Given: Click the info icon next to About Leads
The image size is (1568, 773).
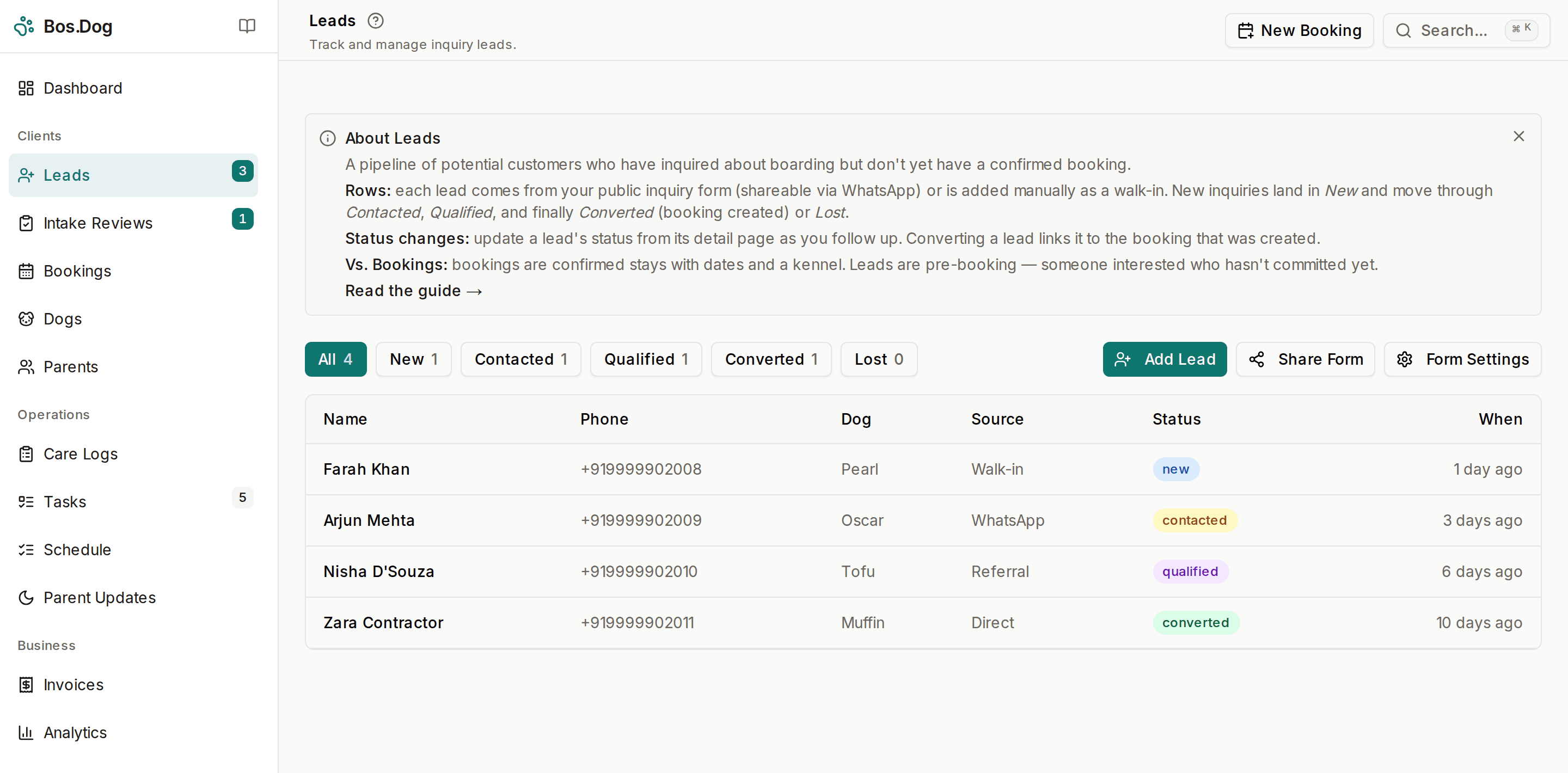Looking at the screenshot, I should 327,139.
